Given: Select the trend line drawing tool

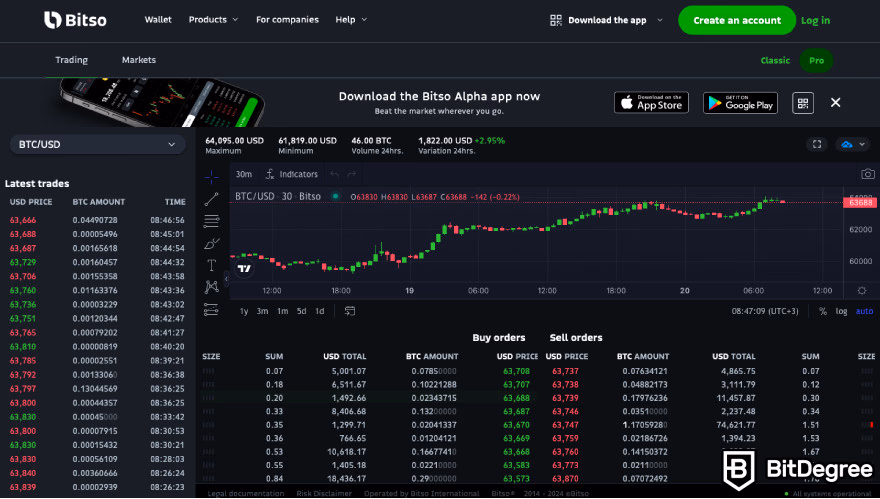Looking at the screenshot, I should [x=212, y=199].
